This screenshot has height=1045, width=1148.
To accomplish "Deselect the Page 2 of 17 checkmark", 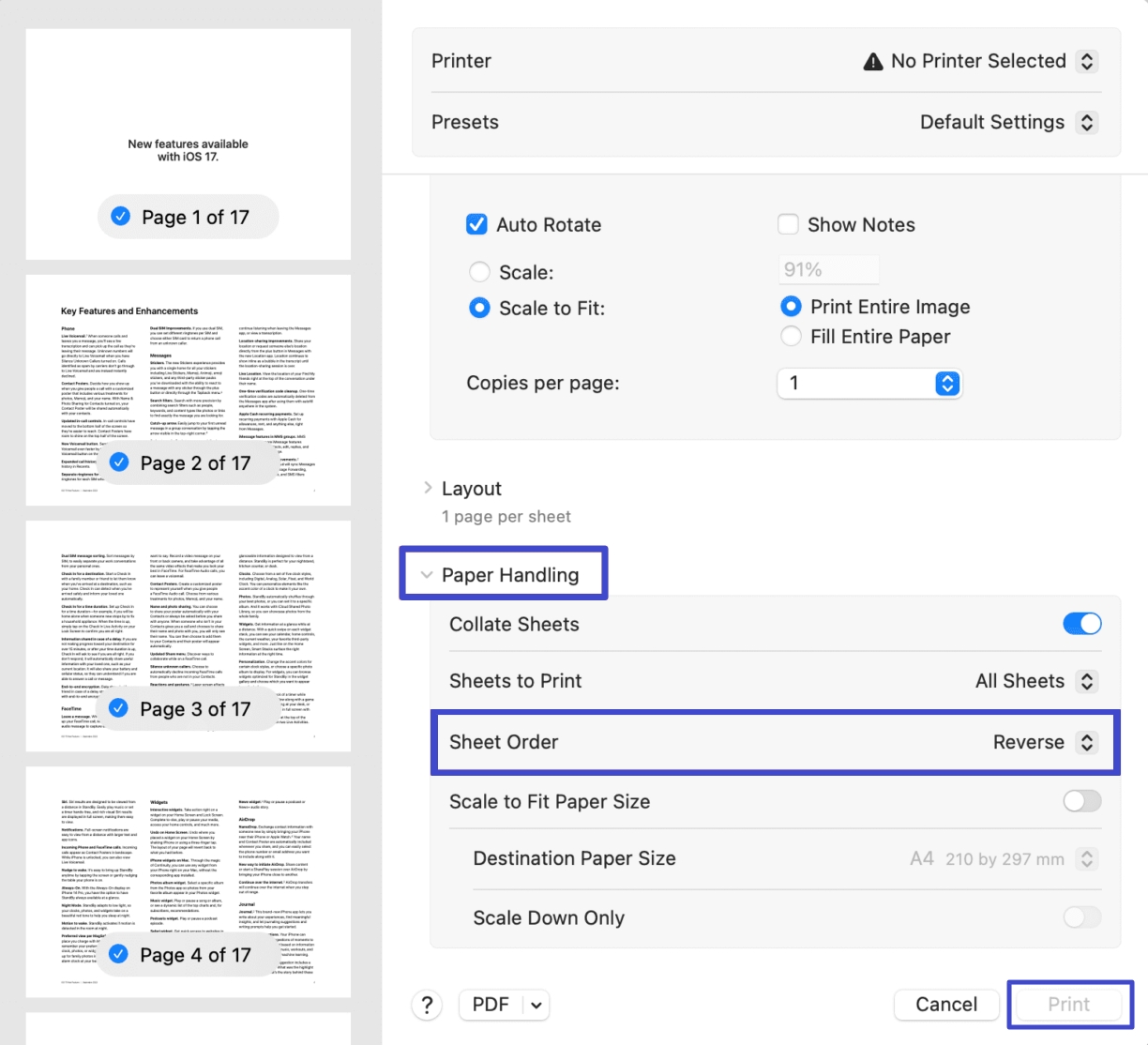I will pos(119,462).
